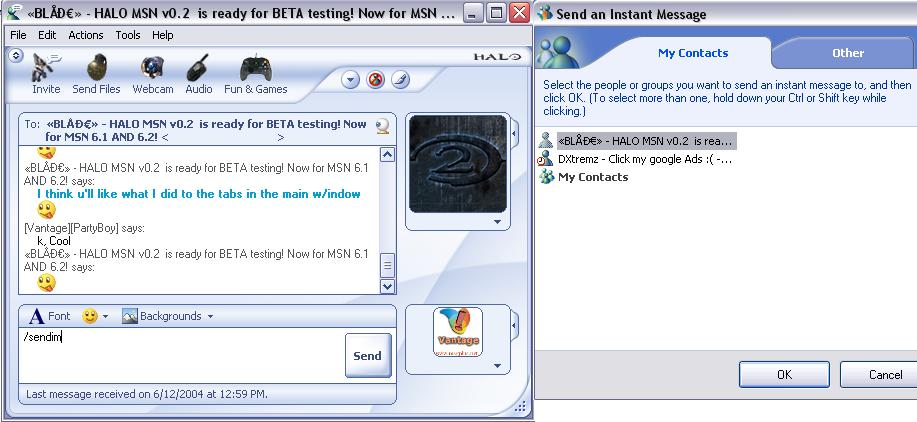This screenshot has height=422, width=917.
Task: Minimize the chat window
Action: (x=473, y=13)
